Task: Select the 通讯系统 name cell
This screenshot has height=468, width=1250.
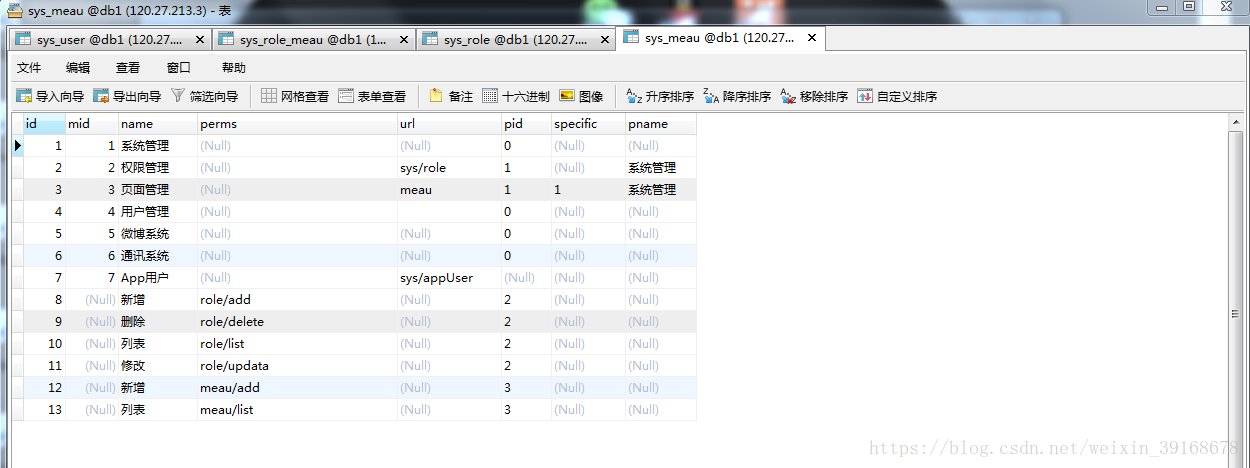Action: (x=158, y=256)
